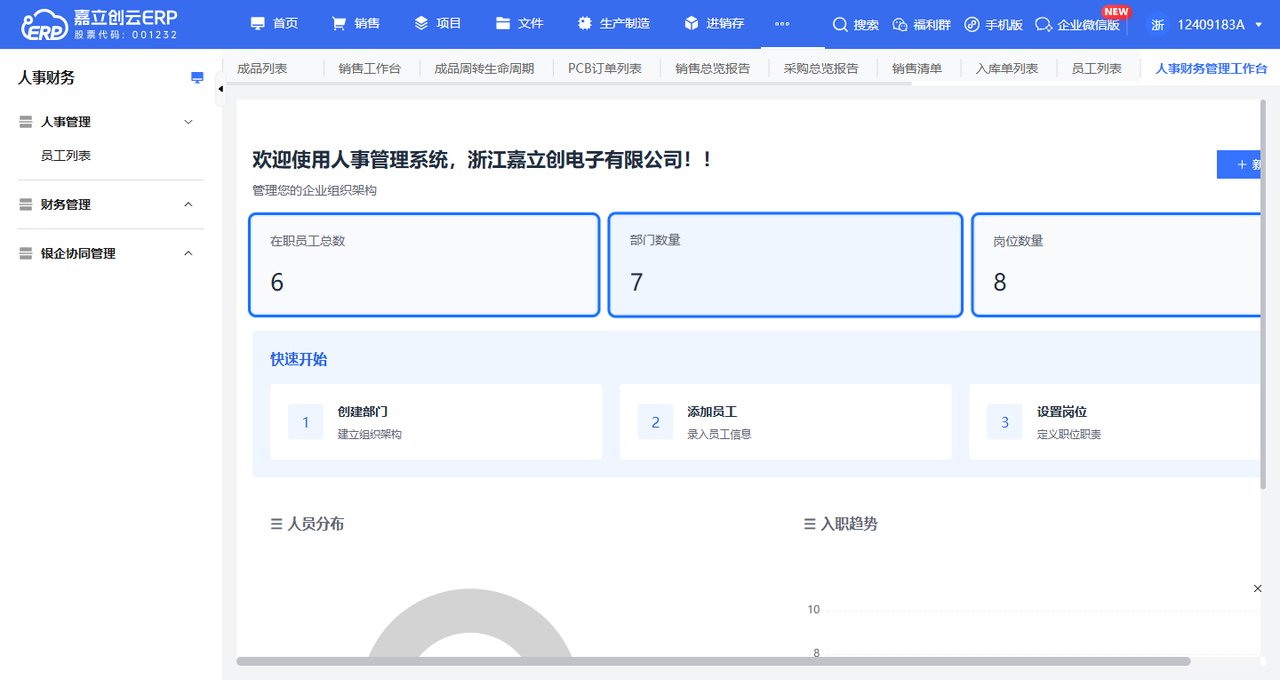1280x680 pixels.
Task: Switch to the PCB订单列表 tab
Action: pyautogui.click(x=605, y=69)
